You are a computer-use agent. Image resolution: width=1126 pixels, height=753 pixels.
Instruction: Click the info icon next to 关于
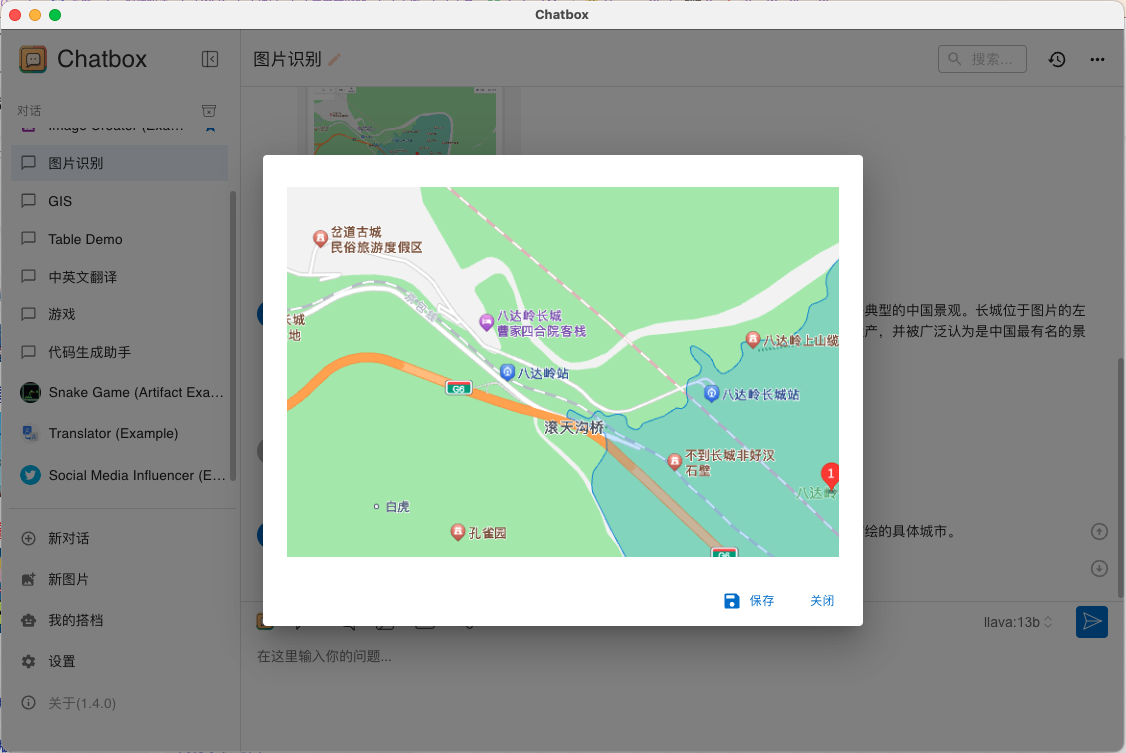[x=29, y=703]
